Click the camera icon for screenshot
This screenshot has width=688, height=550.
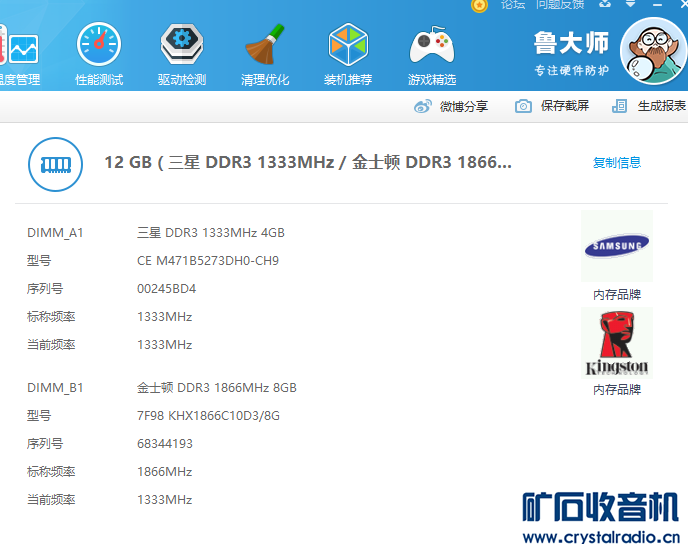tap(523, 106)
